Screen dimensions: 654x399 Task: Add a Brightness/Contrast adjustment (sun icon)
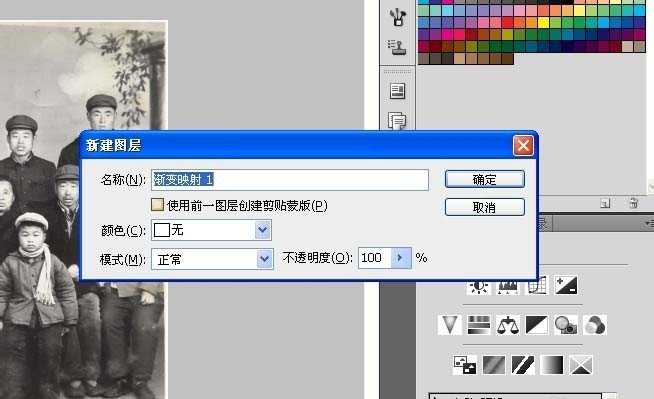(479, 285)
